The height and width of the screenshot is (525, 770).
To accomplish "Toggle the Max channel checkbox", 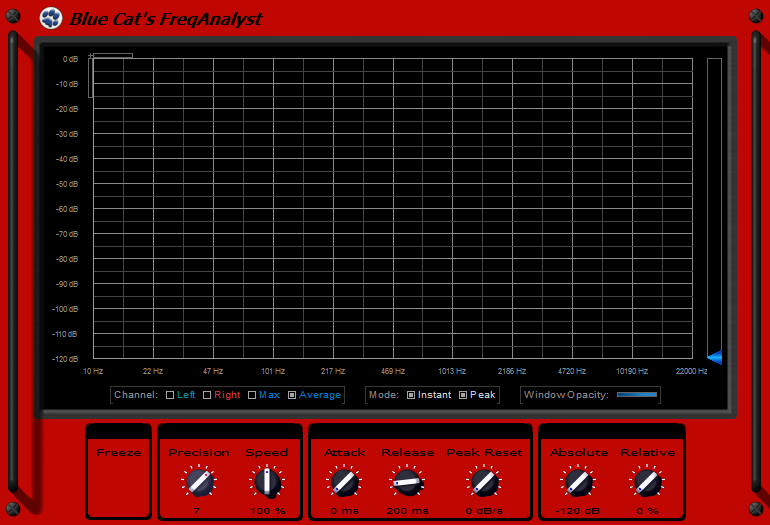I will pos(252,395).
